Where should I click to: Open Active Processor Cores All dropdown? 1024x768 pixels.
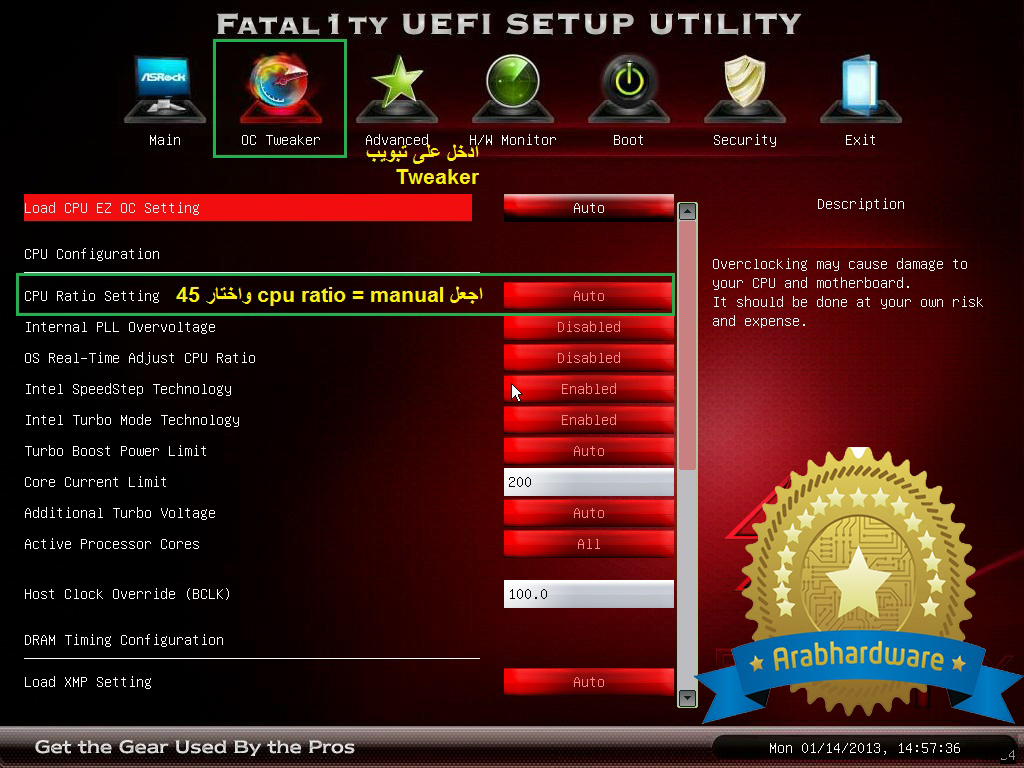click(588, 544)
